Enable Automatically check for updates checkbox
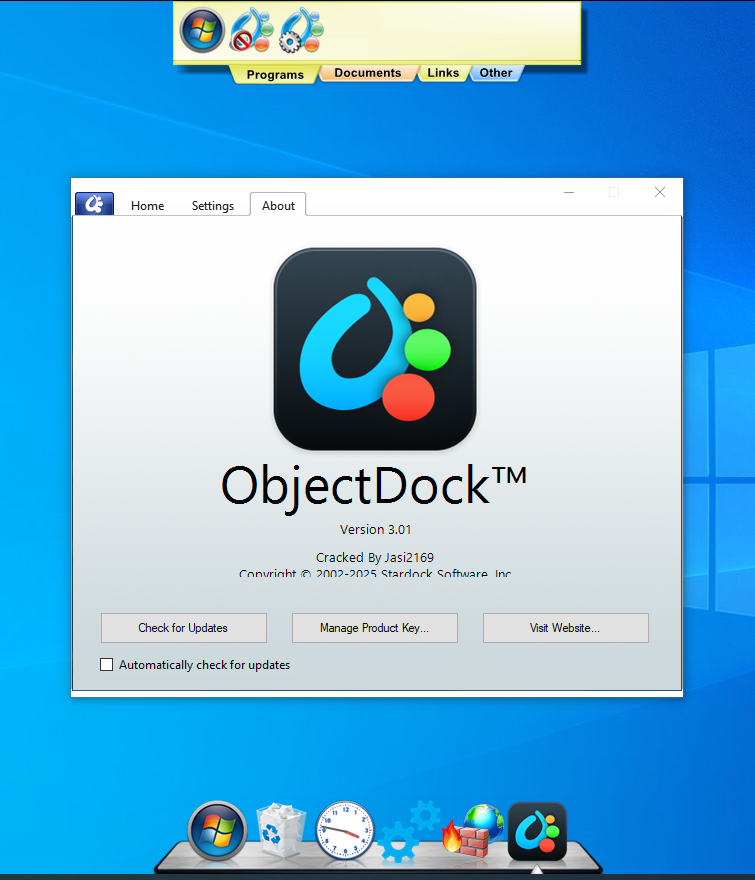The image size is (755, 880). 107,664
